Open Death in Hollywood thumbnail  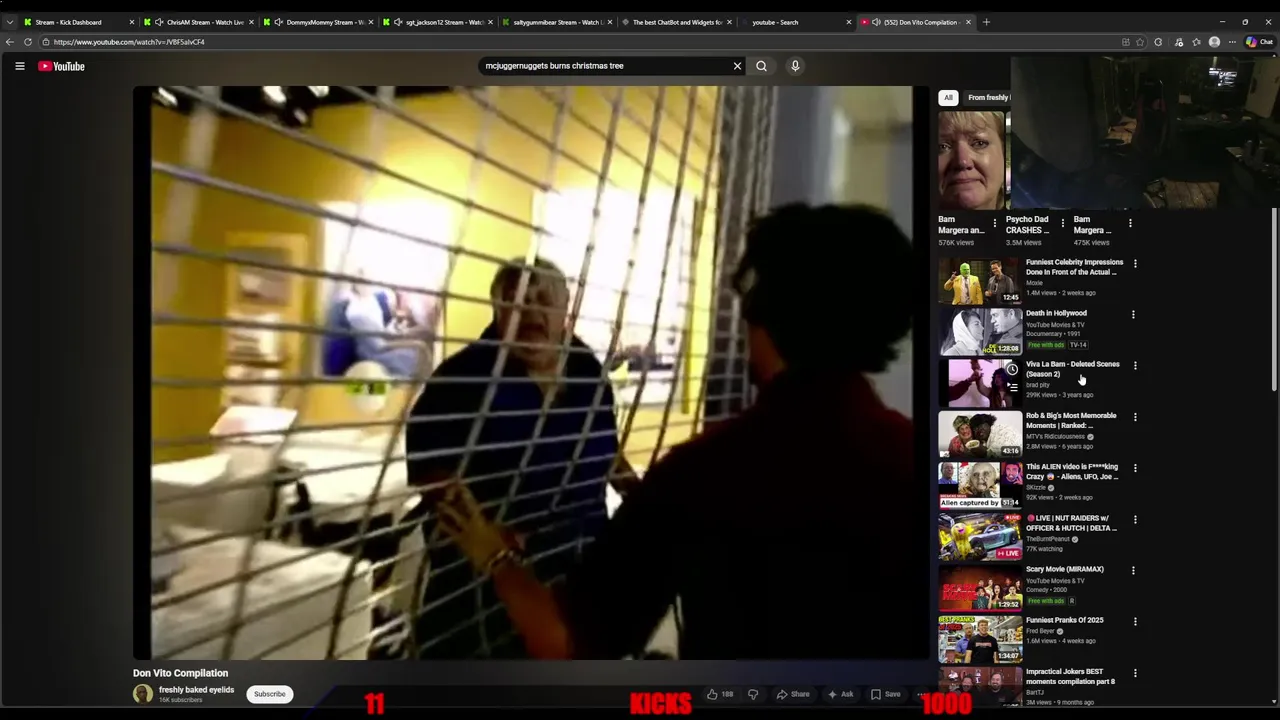[x=980, y=332]
